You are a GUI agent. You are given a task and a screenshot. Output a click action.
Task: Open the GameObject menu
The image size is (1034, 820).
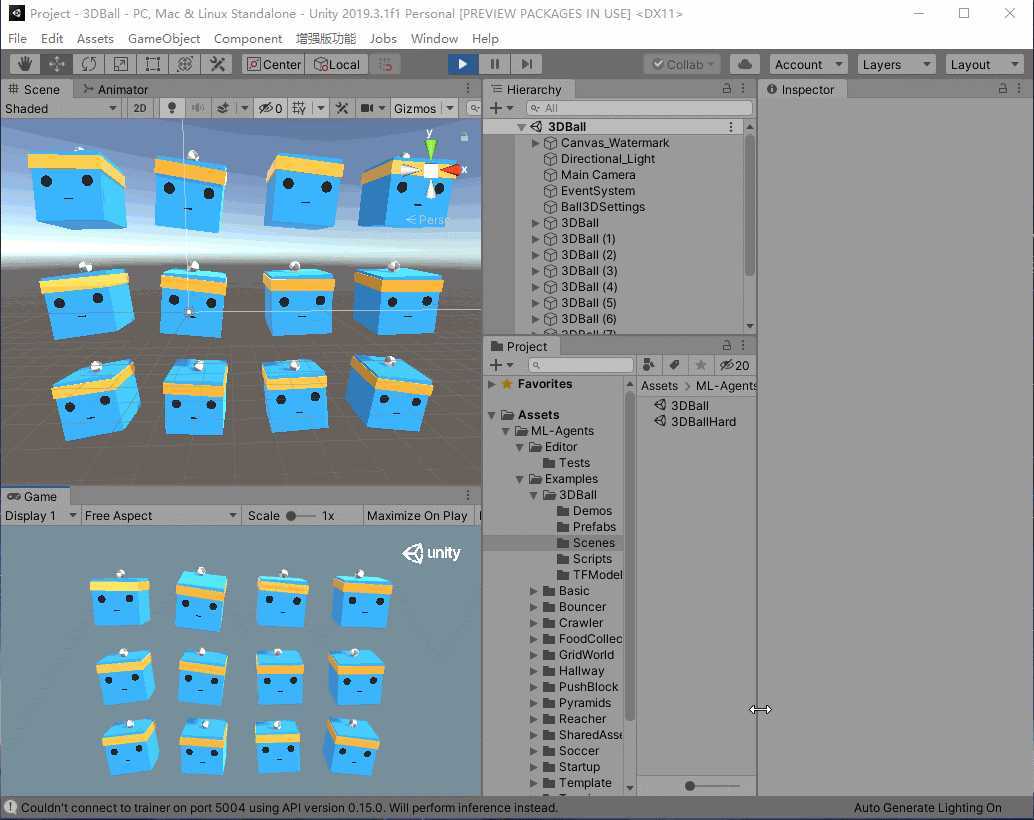164,38
